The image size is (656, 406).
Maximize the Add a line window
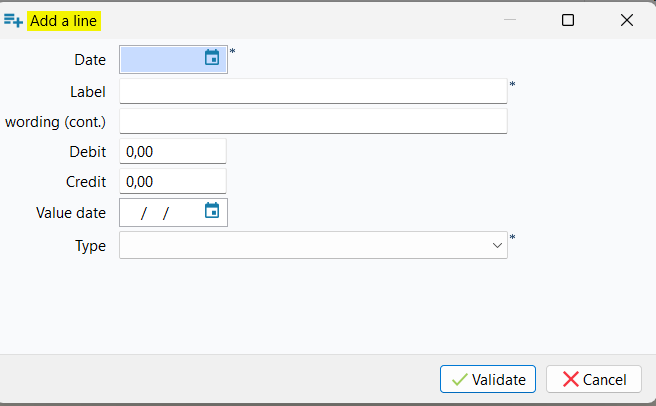568,20
